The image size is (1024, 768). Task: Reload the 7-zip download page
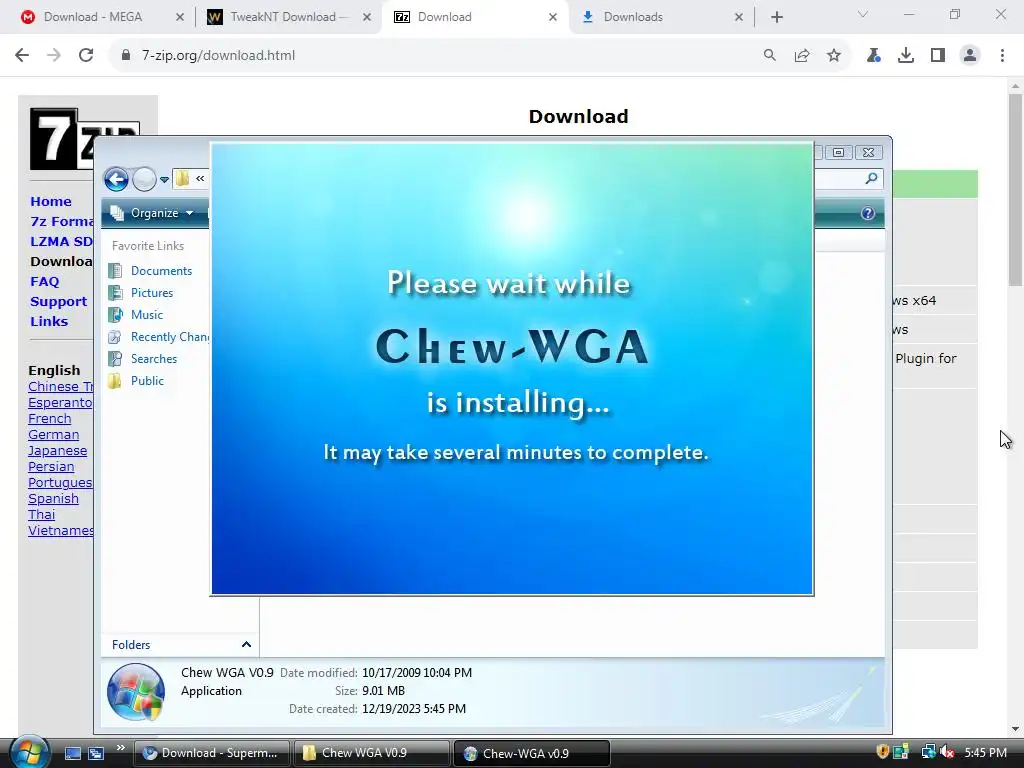pos(86,56)
